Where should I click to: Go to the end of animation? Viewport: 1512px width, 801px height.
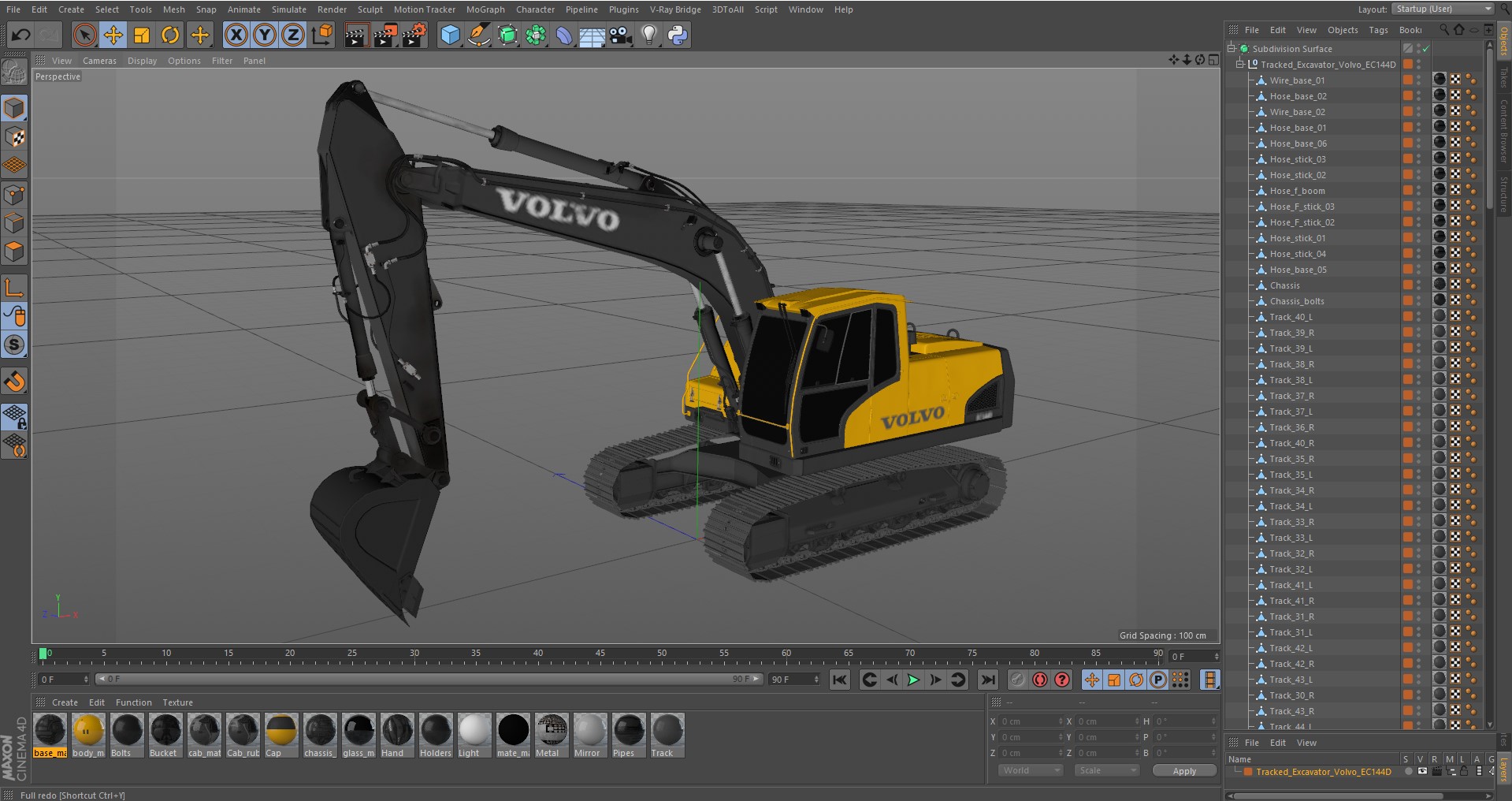(987, 680)
